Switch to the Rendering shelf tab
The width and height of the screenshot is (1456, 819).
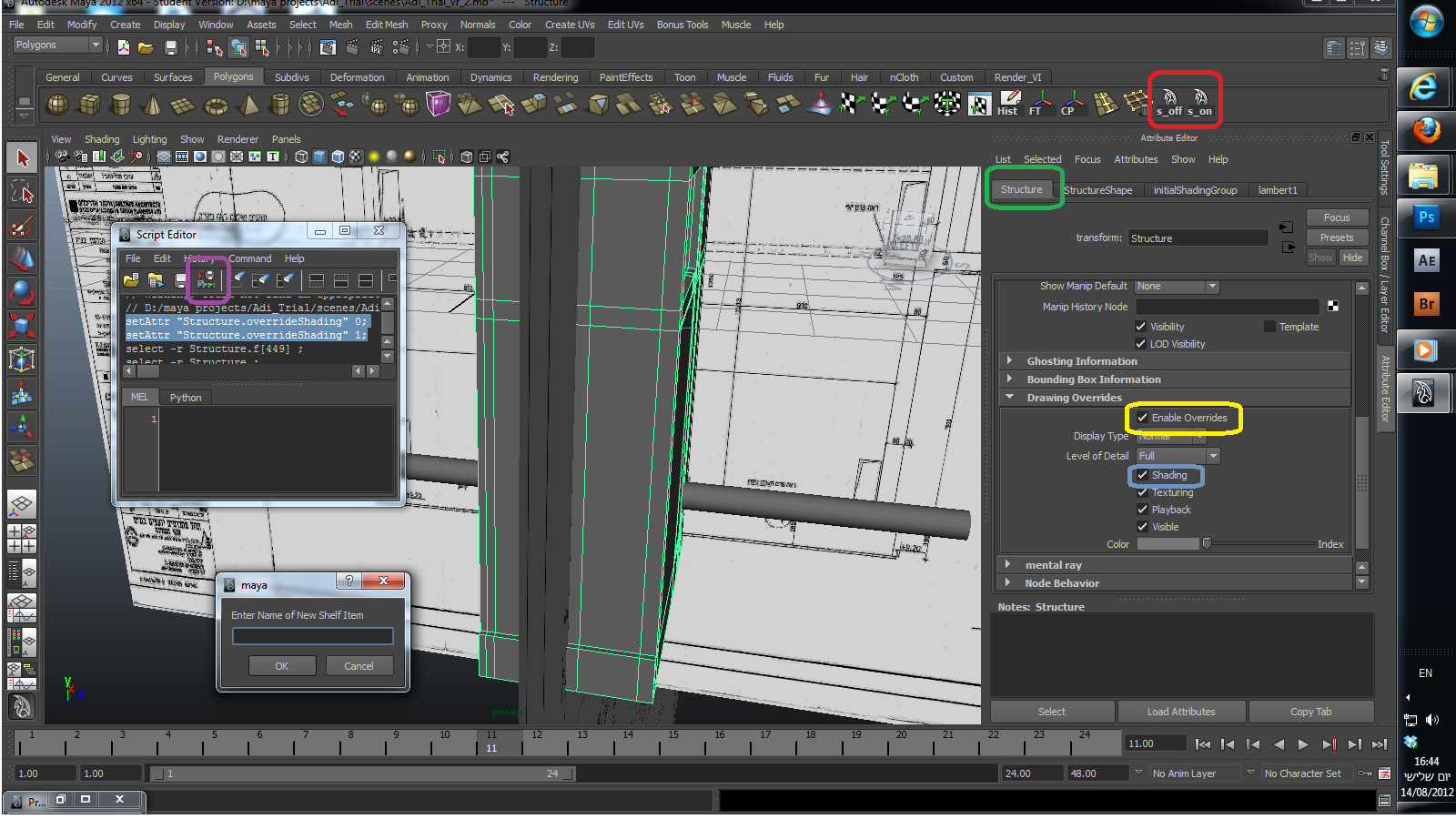[555, 77]
